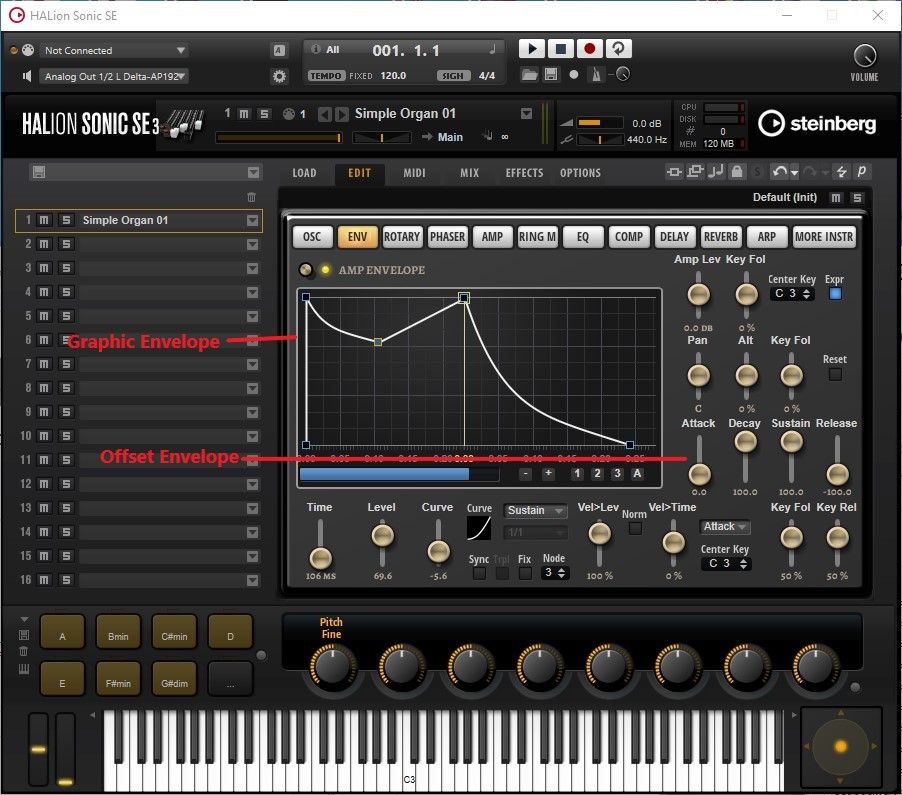Click the trash icon beside trigger pads
Image resolution: width=902 pixels, height=795 pixels.
pyautogui.click(x=24, y=651)
